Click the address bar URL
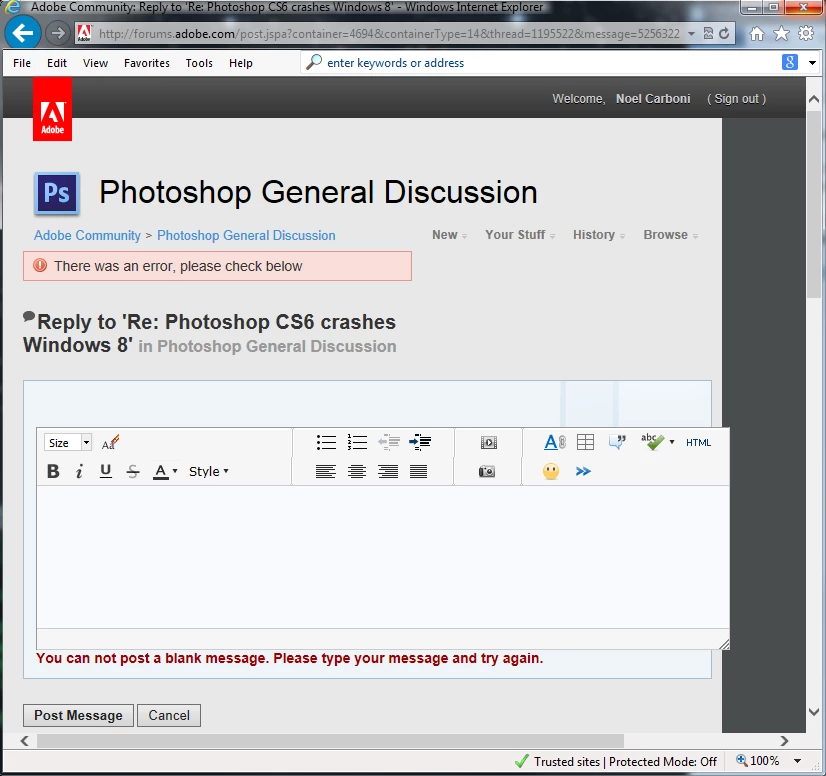Viewport: 826px width, 776px height. (389, 34)
